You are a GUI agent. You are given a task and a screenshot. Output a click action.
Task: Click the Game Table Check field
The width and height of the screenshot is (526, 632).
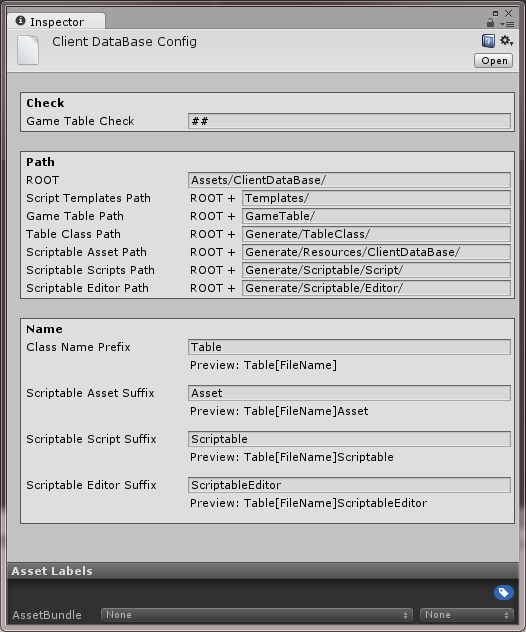tap(349, 121)
